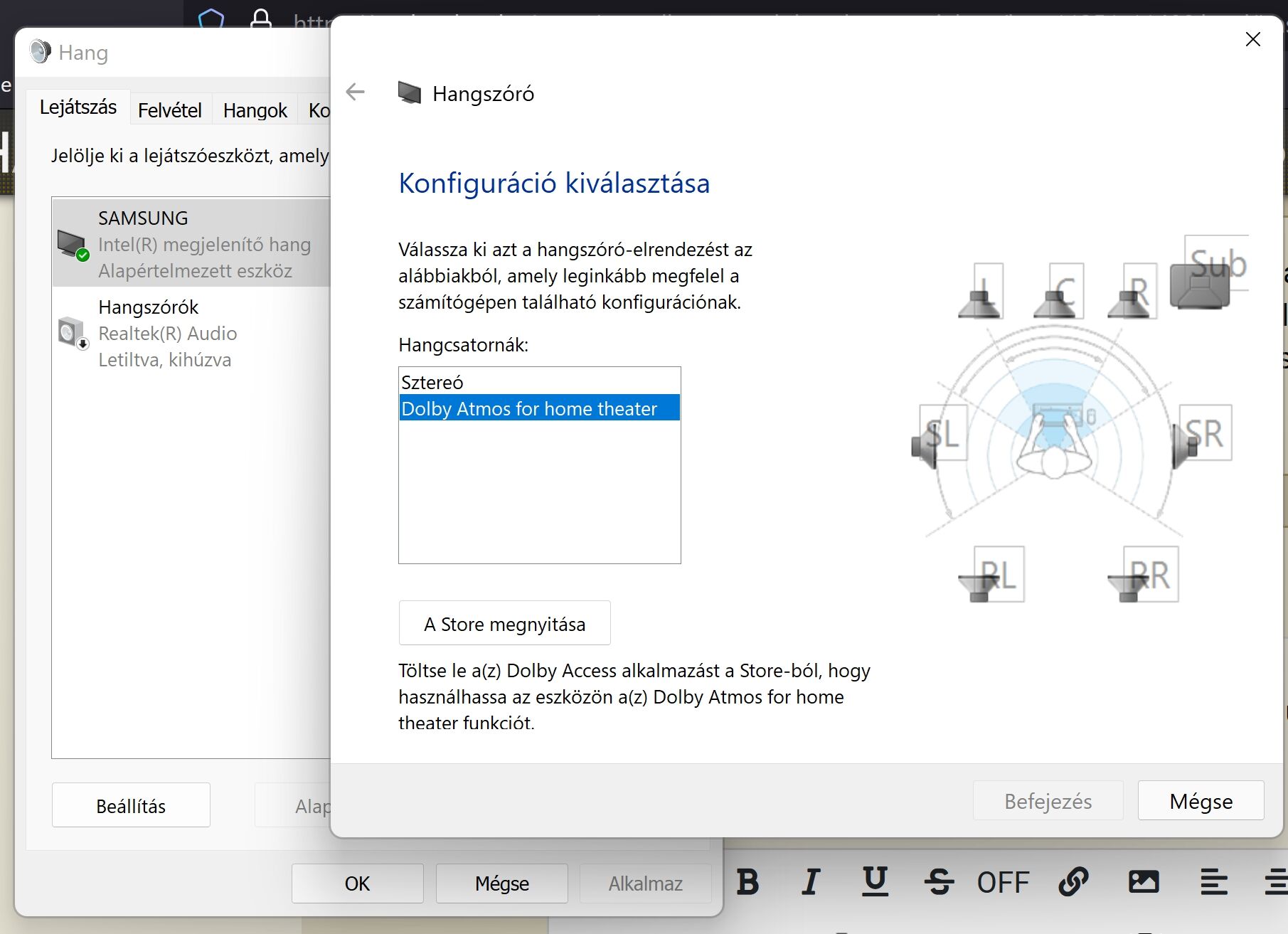Toggle Strikethrough formatting in editor toolbar
Viewport: 1288px width, 934px height.
[x=939, y=882]
